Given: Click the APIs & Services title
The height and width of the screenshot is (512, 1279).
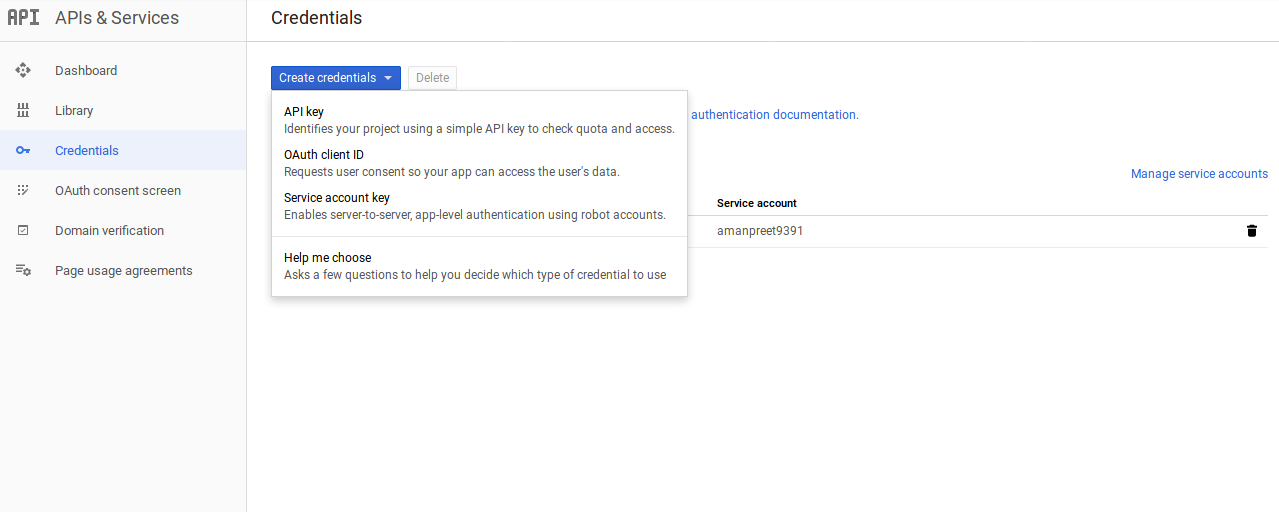Looking at the screenshot, I should [117, 18].
